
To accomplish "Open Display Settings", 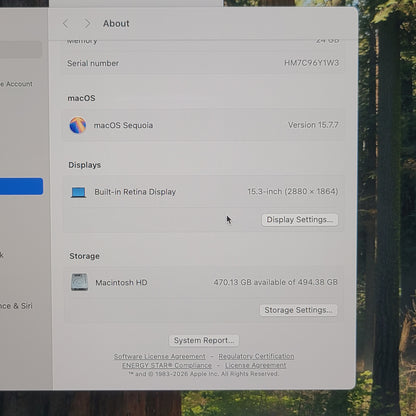I will pyautogui.click(x=300, y=220).
